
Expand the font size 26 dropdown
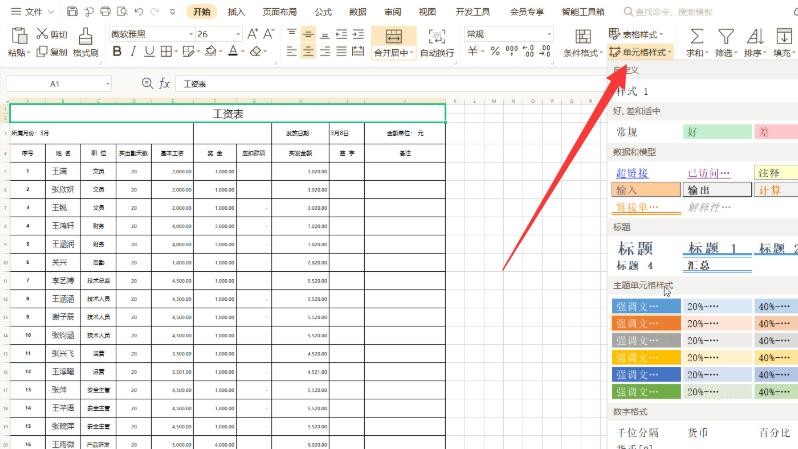point(235,33)
